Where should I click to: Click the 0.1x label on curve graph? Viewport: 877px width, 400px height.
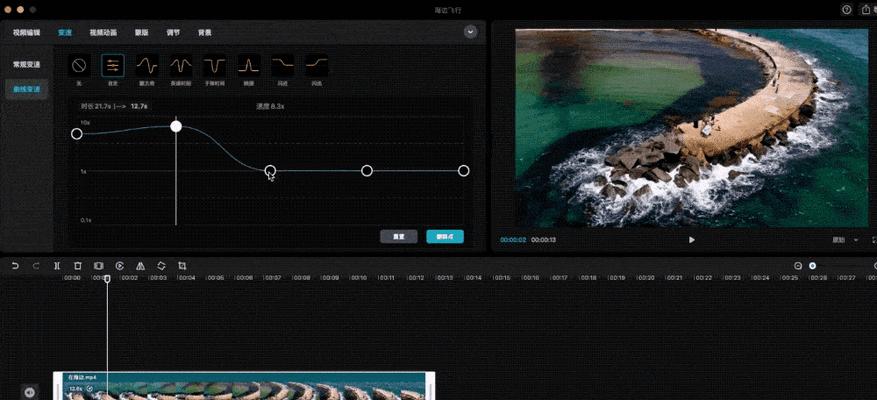86,220
